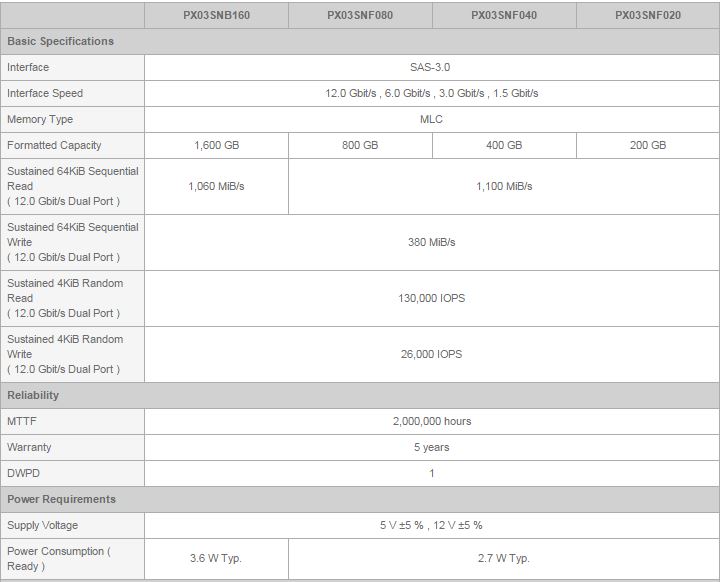720x582 pixels.
Task: Click the 1,060 MiB/s read value
Action: pyautogui.click(x=216, y=186)
